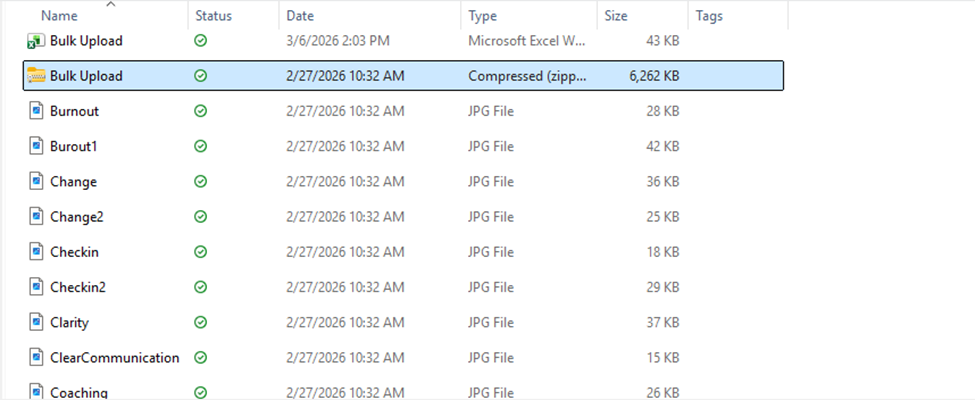Click the Change JPG file icon
Viewport: 975px width, 400px height.
36,182
